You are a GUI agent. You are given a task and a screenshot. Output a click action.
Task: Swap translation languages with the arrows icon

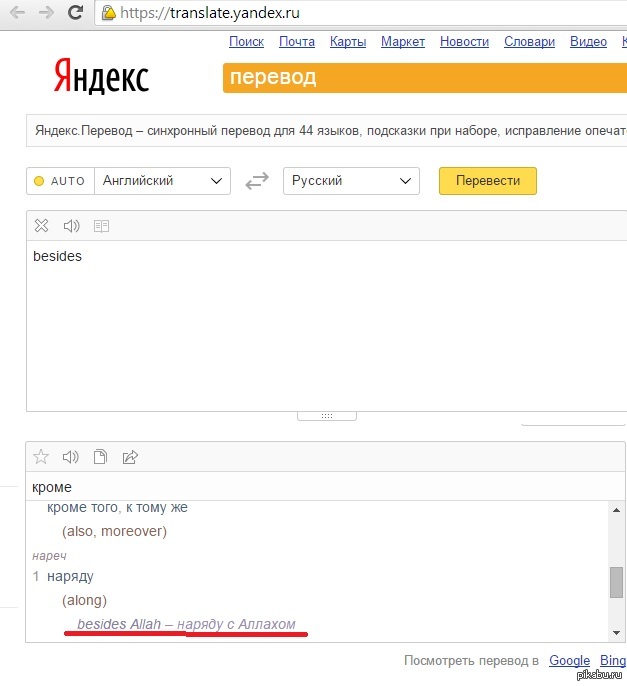click(257, 181)
